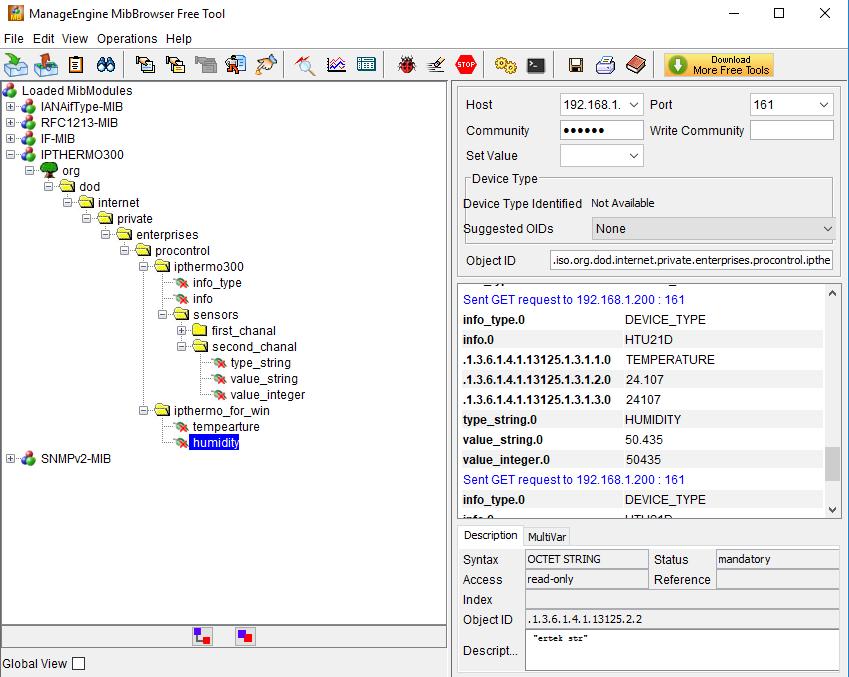This screenshot has width=849, height=677.
Task: Expand the SNMPv2-MIB module
Action: (x=10, y=459)
